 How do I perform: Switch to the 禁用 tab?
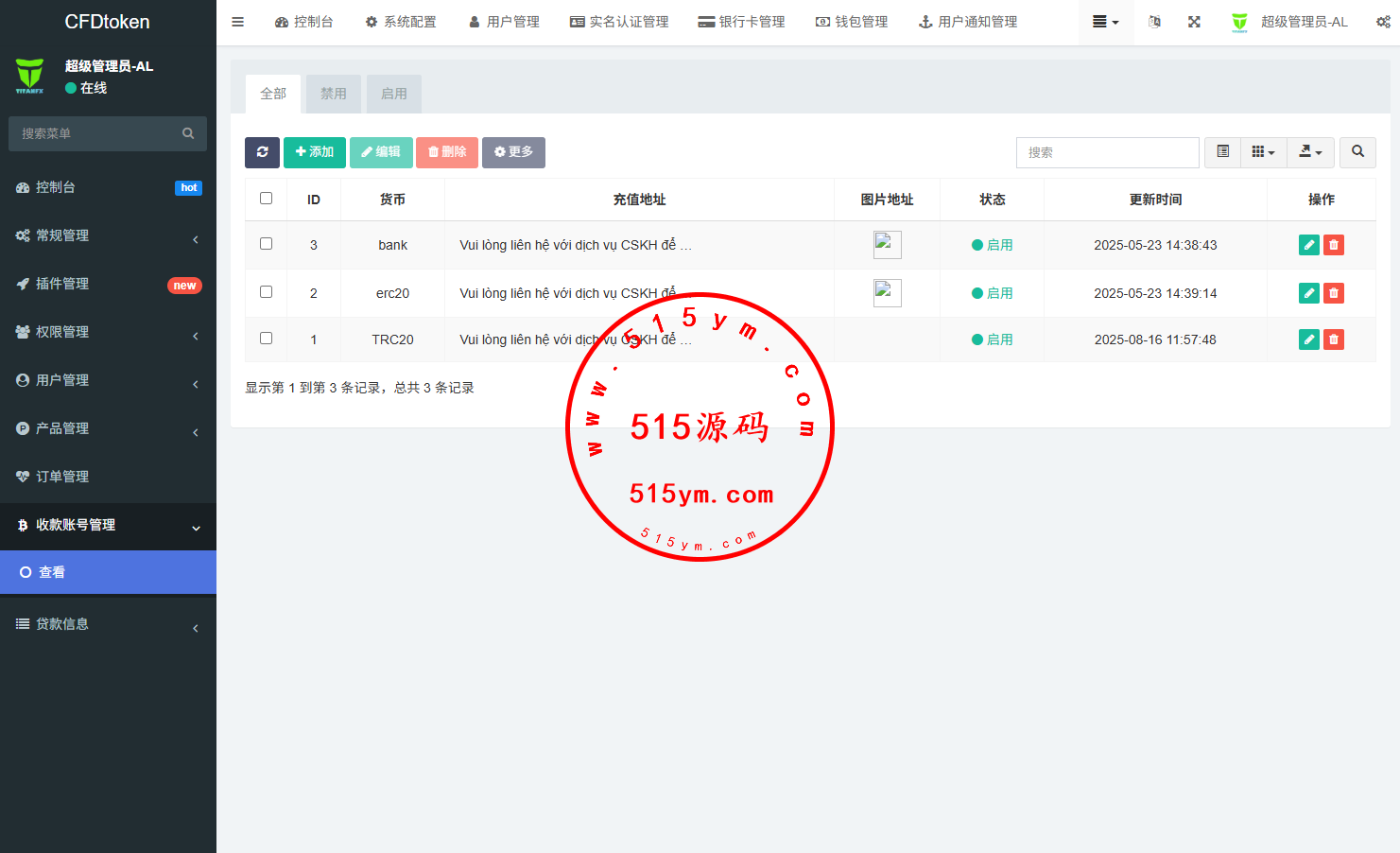(333, 94)
